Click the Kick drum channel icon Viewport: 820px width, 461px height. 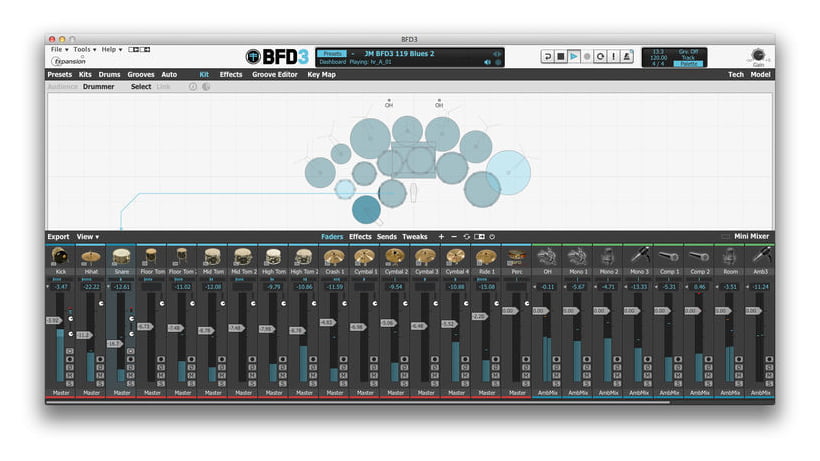(61, 257)
